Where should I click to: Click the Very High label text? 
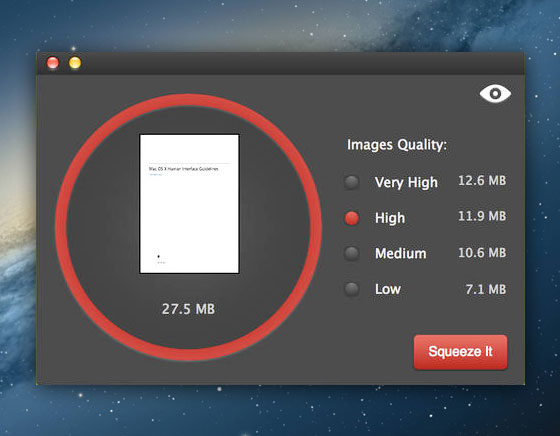[406, 183]
